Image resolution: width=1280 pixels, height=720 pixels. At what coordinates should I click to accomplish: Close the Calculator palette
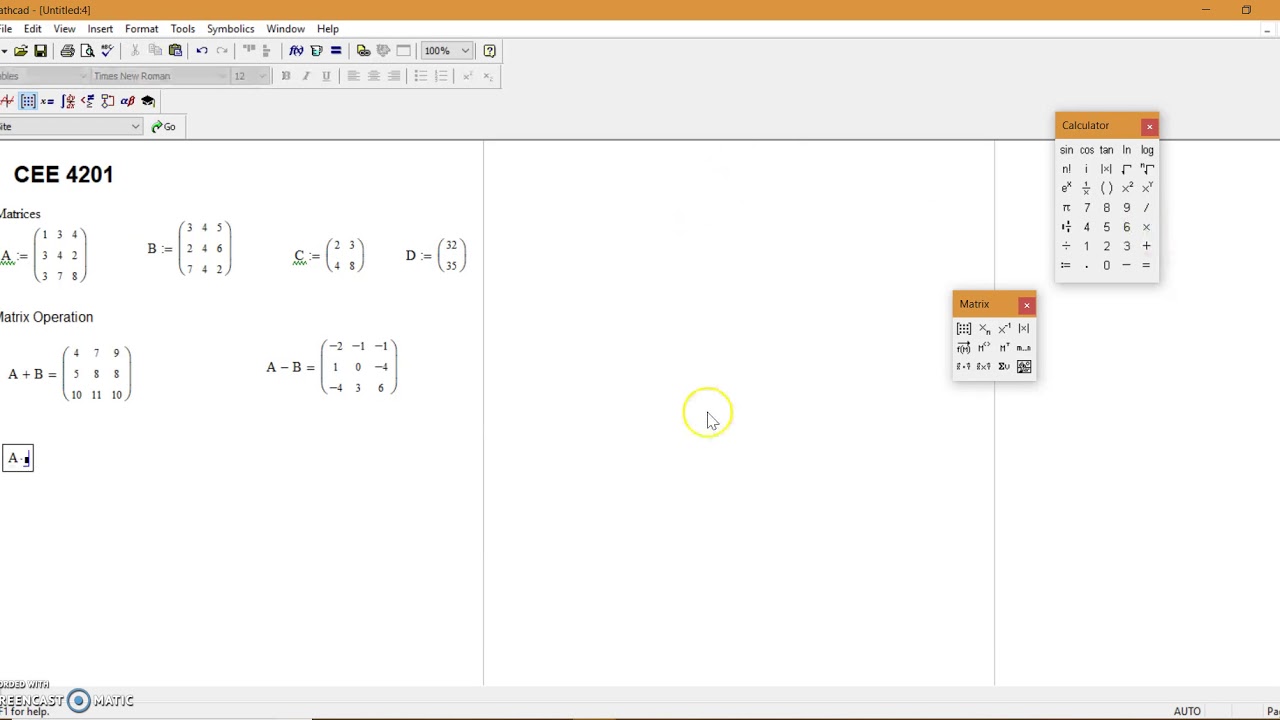[1149, 126]
